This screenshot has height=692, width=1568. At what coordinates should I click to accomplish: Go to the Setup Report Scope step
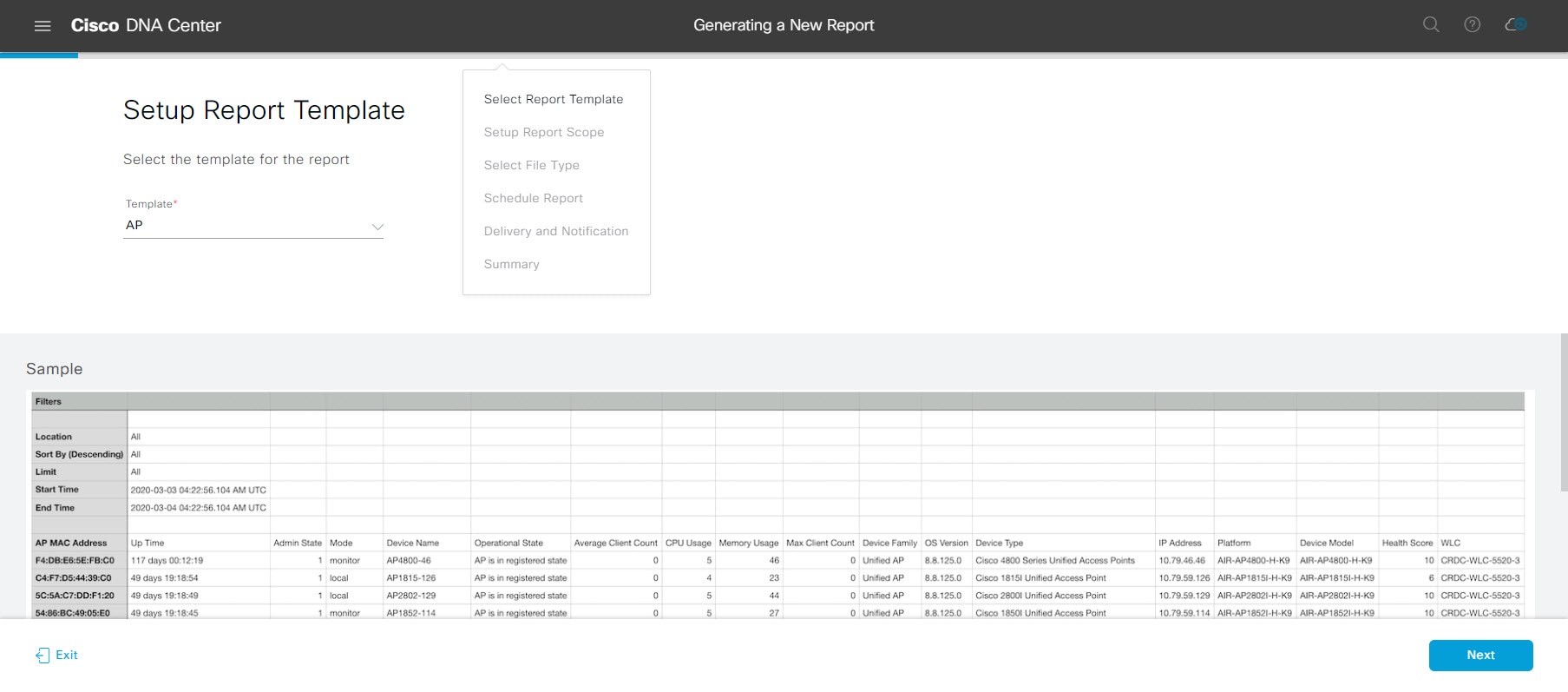point(544,132)
